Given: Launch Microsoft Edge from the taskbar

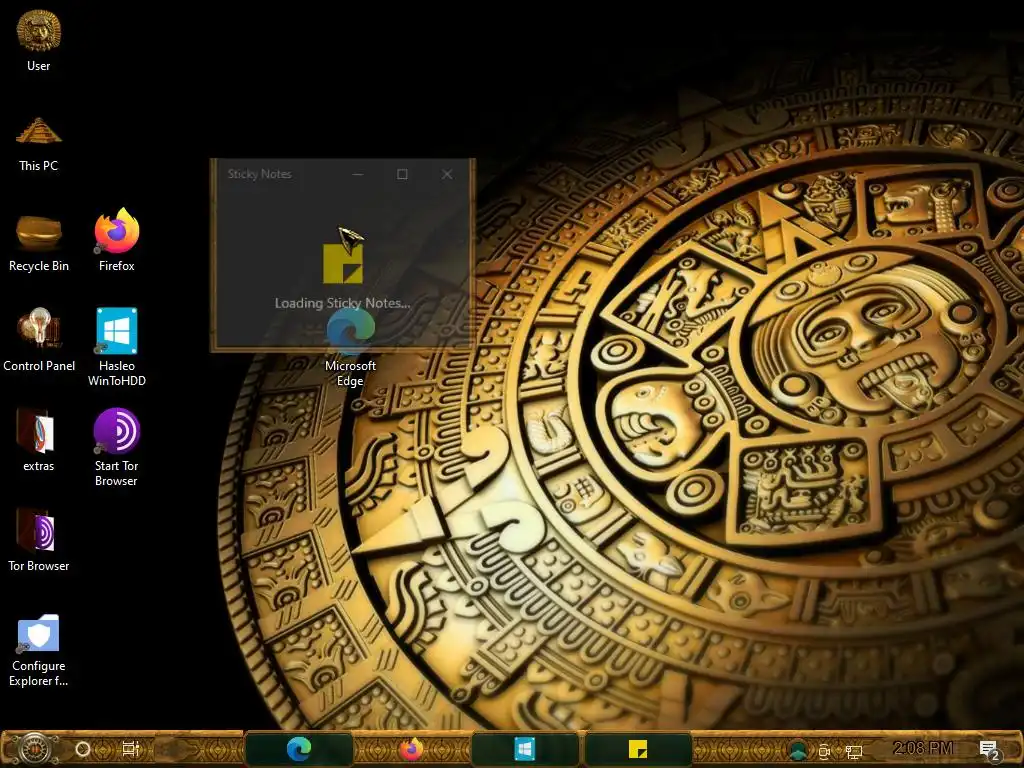Looking at the screenshot, I should [x=299, y=749].
